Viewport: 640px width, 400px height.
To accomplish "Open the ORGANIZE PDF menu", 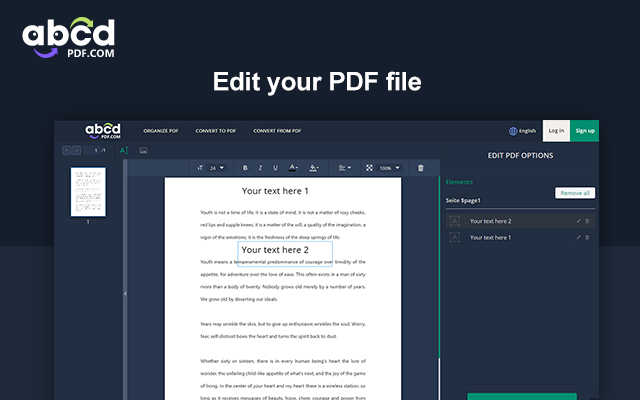I will point(161,131).
